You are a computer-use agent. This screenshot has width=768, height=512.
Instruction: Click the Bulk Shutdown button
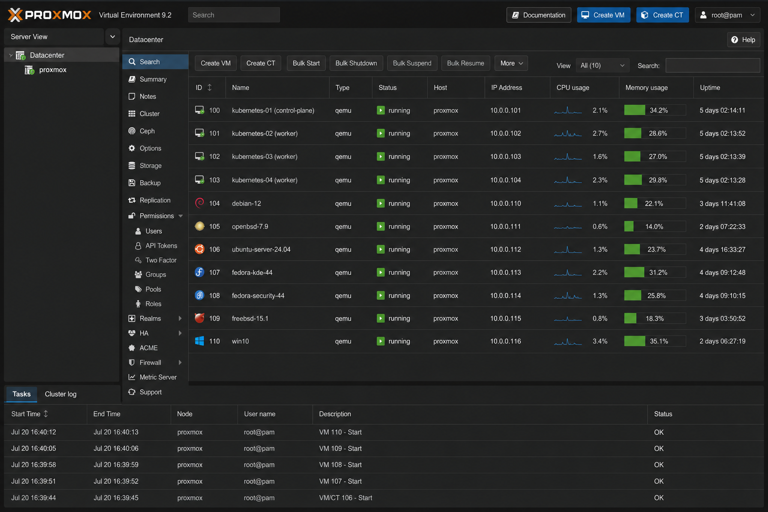[356, 63]
